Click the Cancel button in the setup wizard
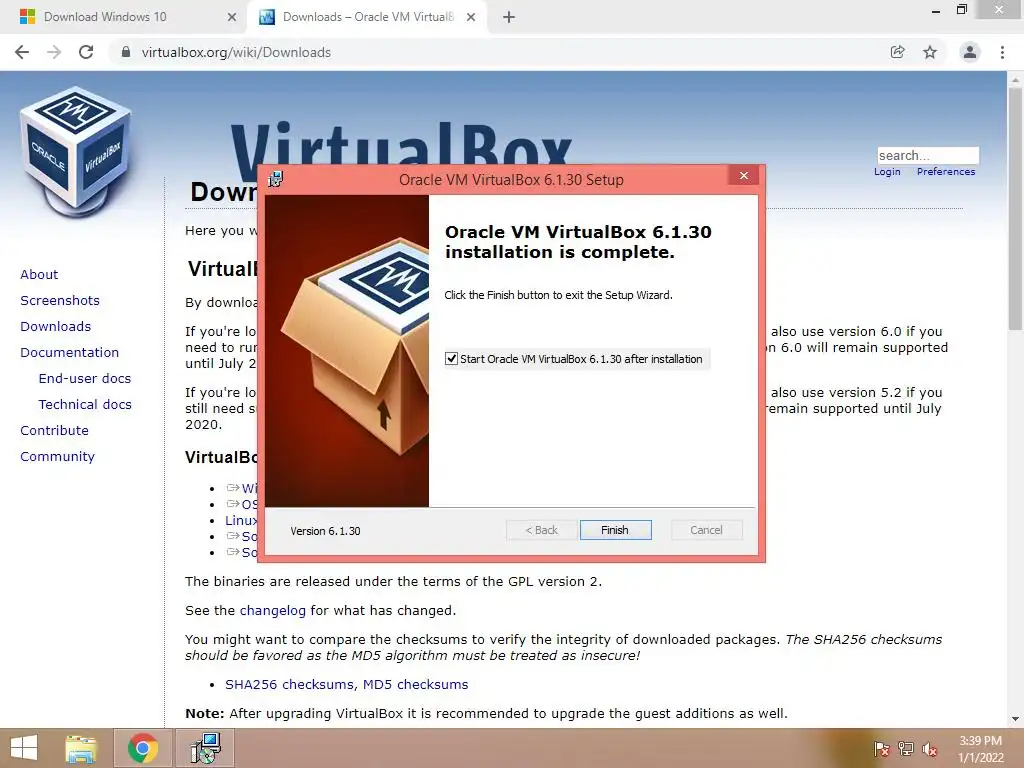Viewport: 1024px width, 768px height. point(707,530)
